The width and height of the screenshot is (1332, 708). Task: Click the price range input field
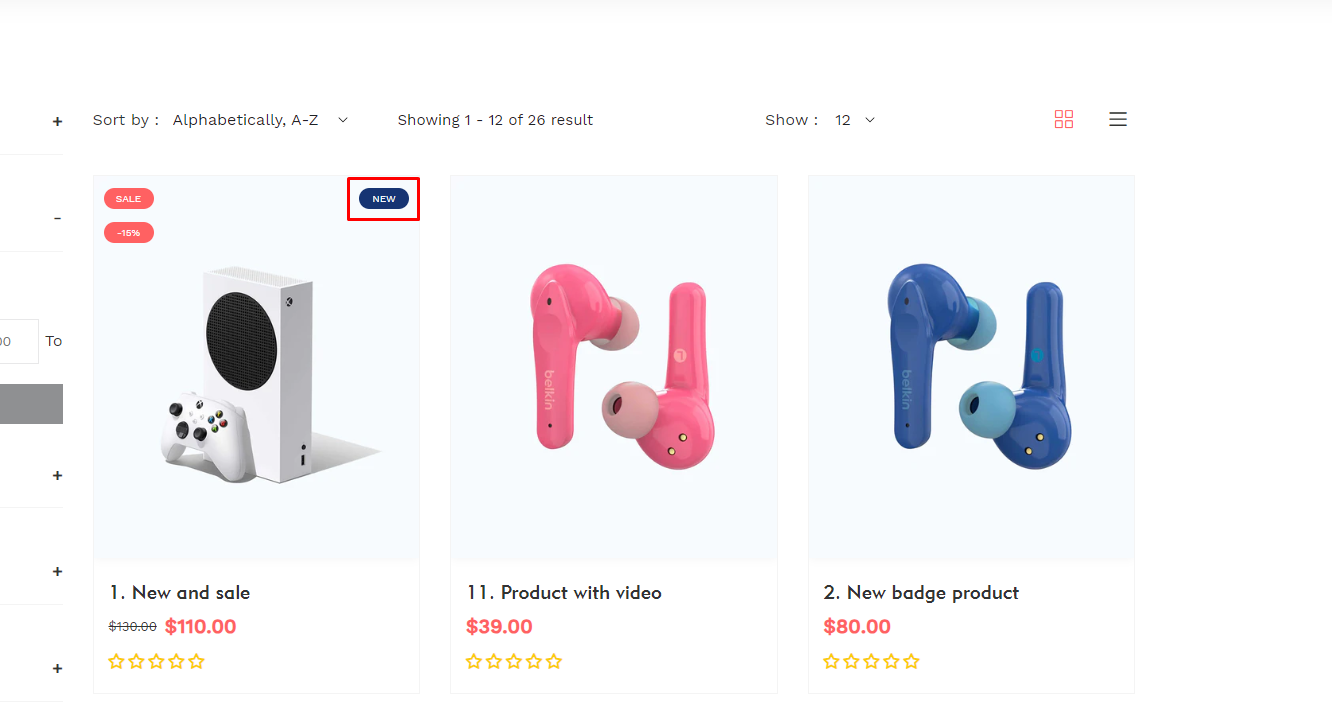coord(18,341)
